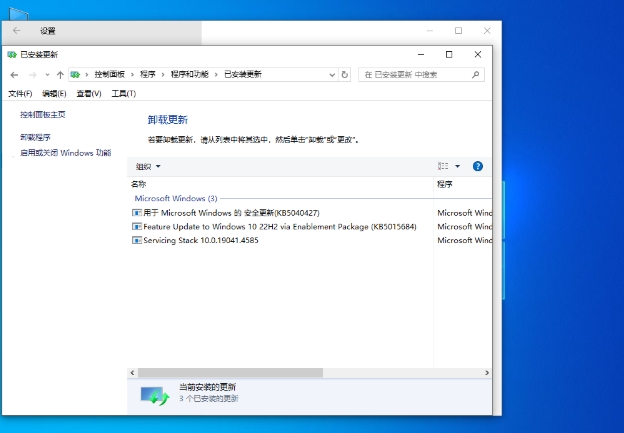Image resolution: width=624 pixels, height=433 pixels.
Task: Select 控制面板 breadcrumb in address bar
Action: coord(109,74)
